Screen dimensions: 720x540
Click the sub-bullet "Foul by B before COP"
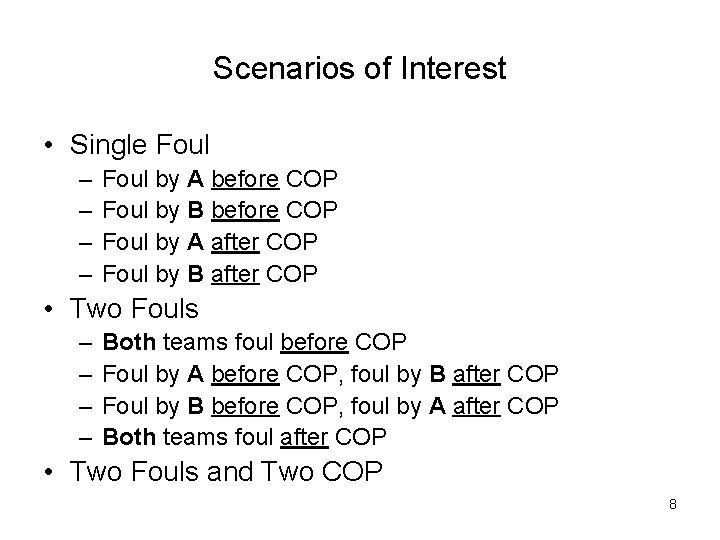[220, 211]
